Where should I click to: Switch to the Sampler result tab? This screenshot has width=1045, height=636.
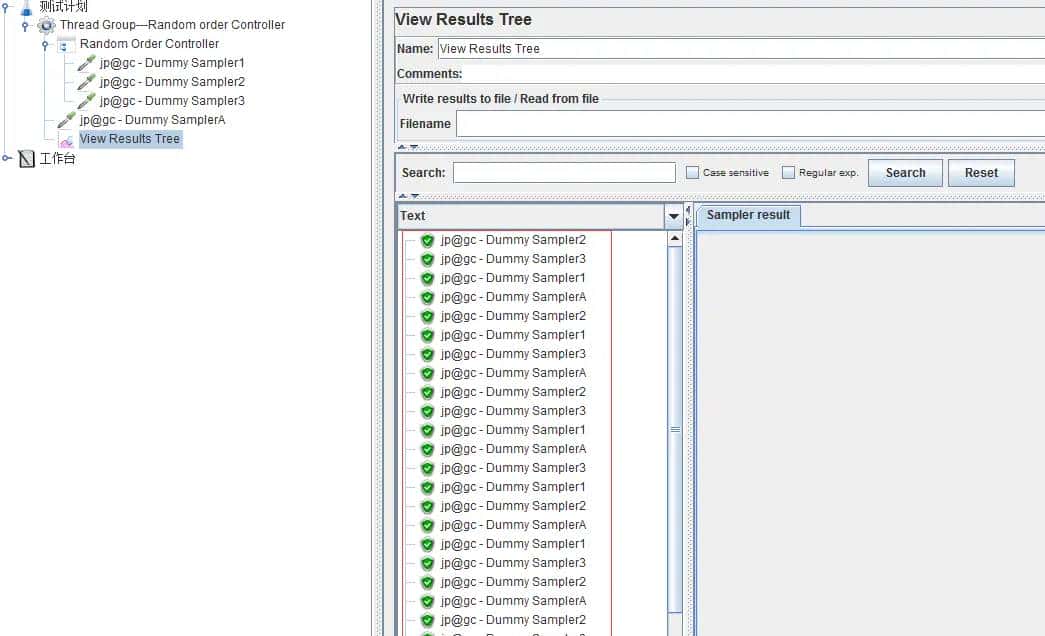[x=747, y=215]
